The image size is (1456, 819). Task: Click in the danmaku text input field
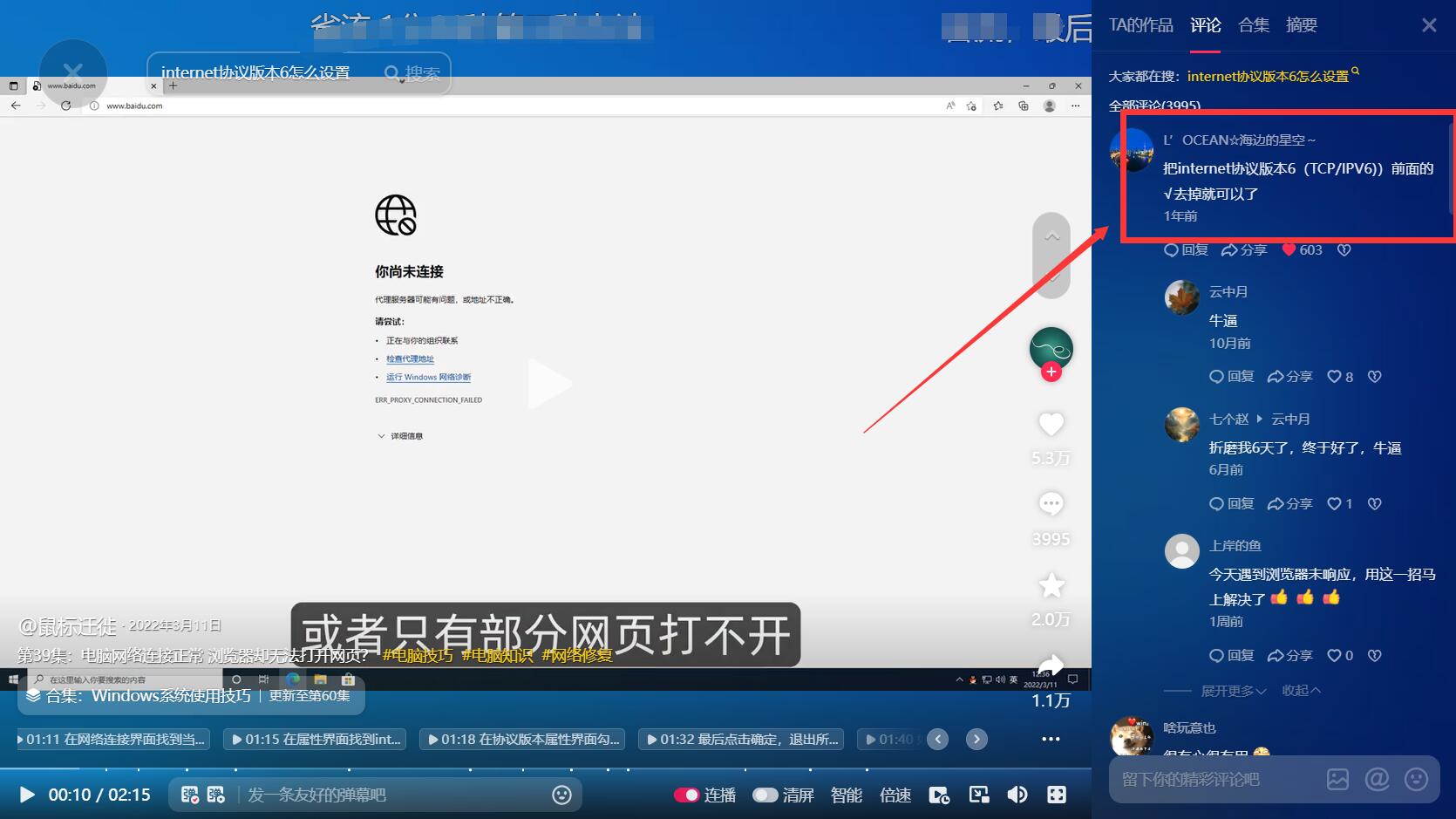tap(392, 795)
